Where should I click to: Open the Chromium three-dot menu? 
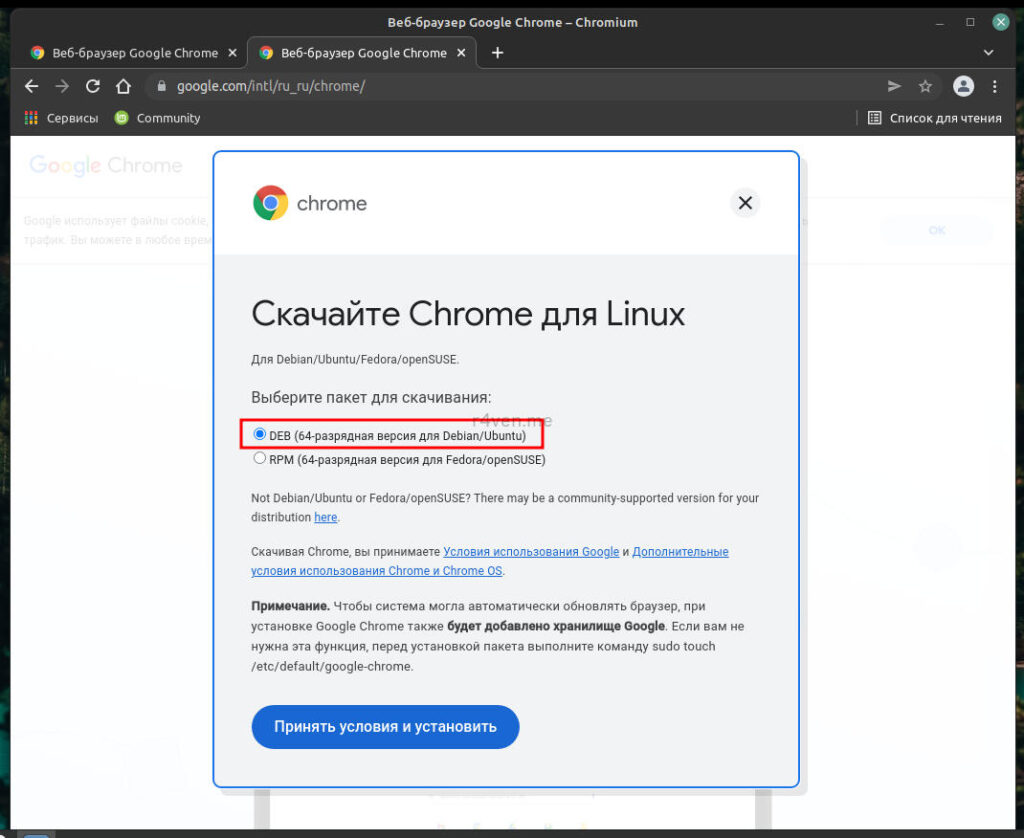pos(994,86)
